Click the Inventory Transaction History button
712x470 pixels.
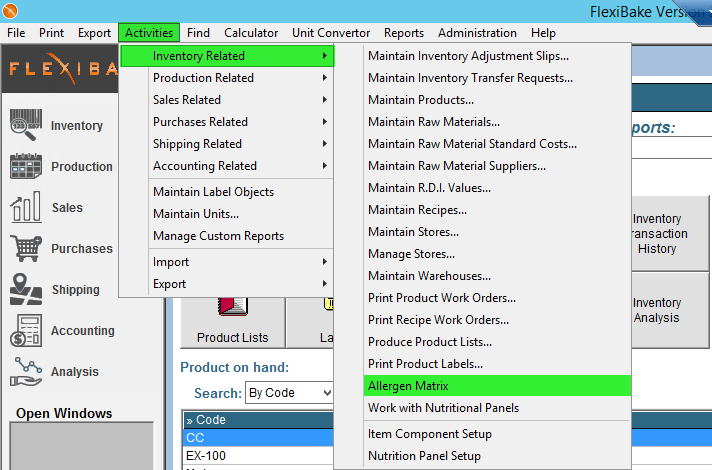click(x=671, y=233)
